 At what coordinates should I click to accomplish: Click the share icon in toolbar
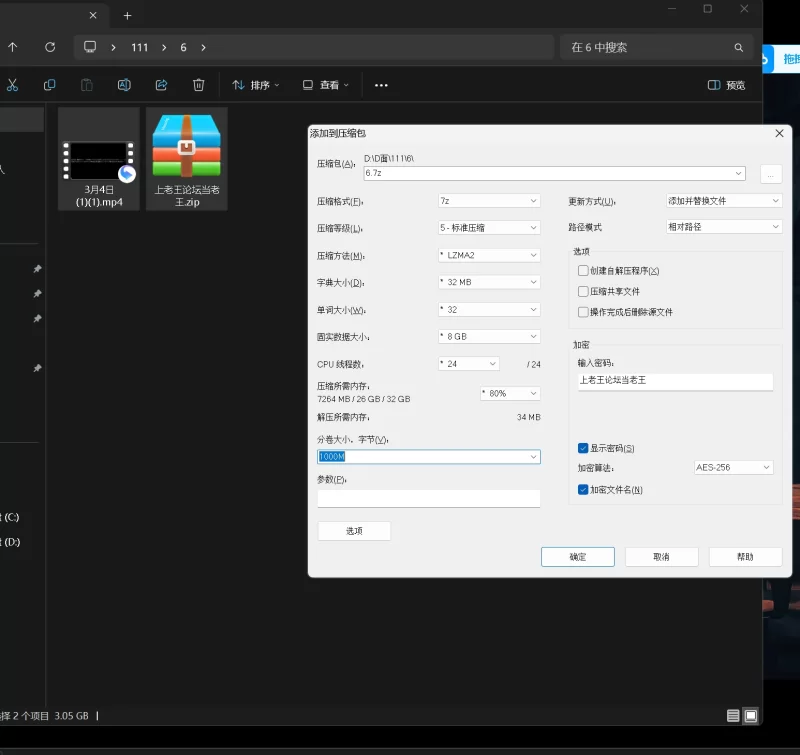pos(161,85)
